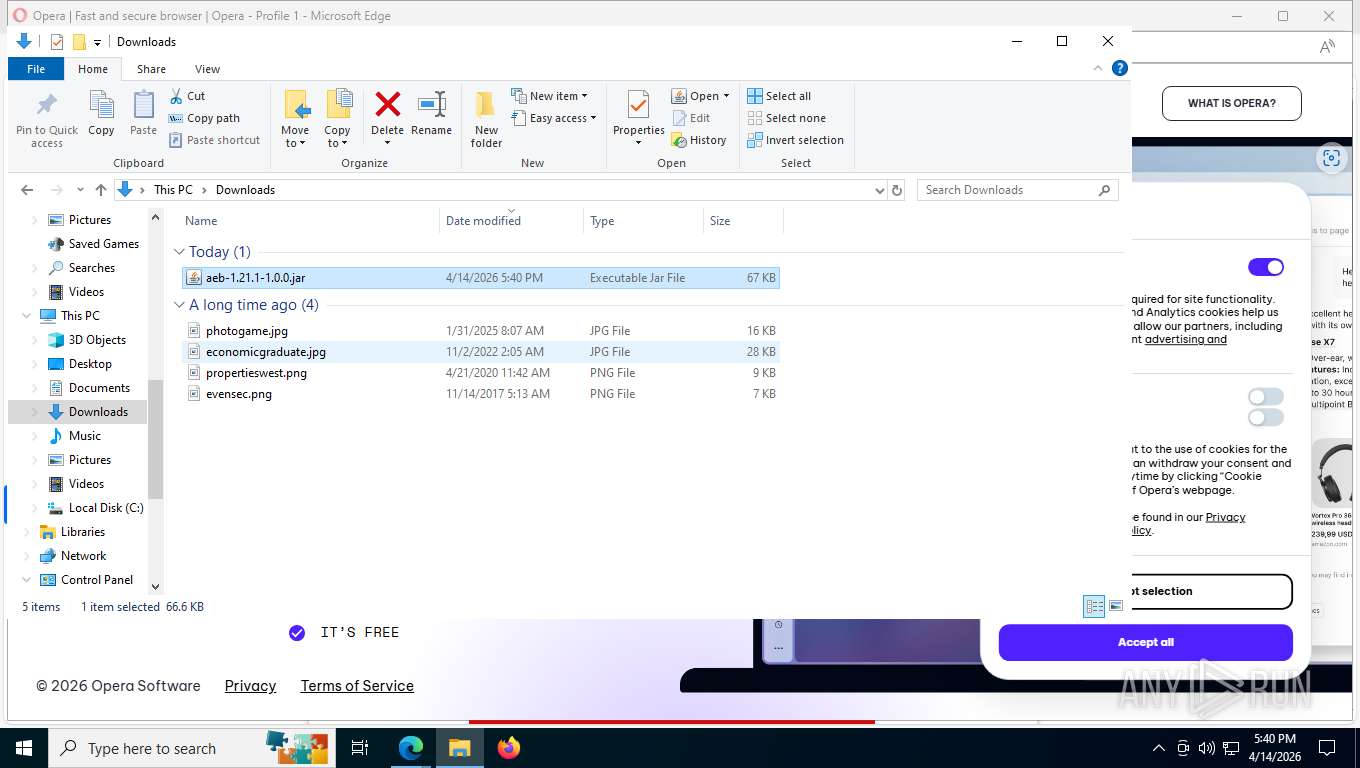Open the Privacy footer link

click(250, 686)
